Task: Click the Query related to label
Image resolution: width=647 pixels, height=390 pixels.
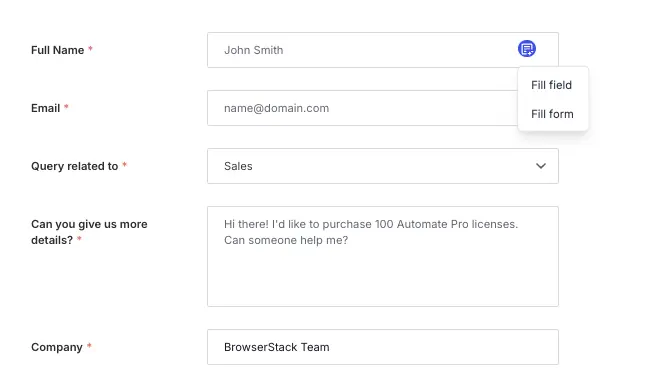Action: (x=74, y=166)
